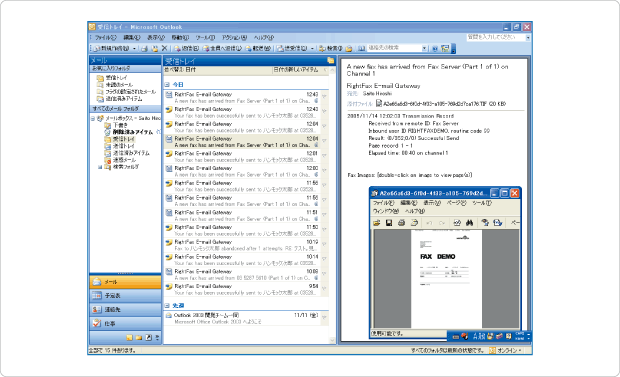This screenshot has height=377, width=620.
Task: Open the 編集 menu in Outlook
Action: pos(132,38)
